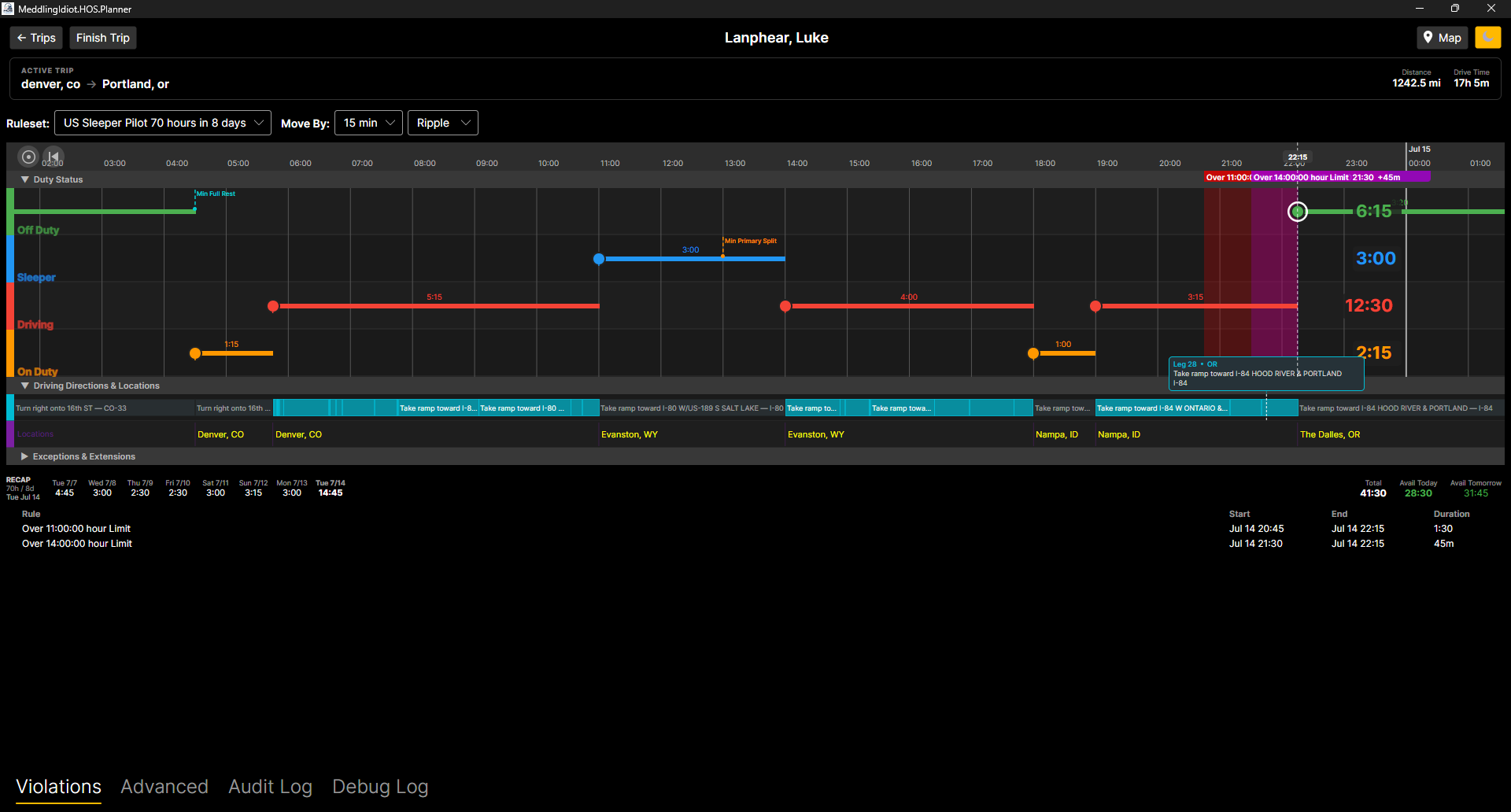Click the first Evanston, WY location
Image resolution: width=1511 pixels, height=812 pixels.
tap(630, 434)
